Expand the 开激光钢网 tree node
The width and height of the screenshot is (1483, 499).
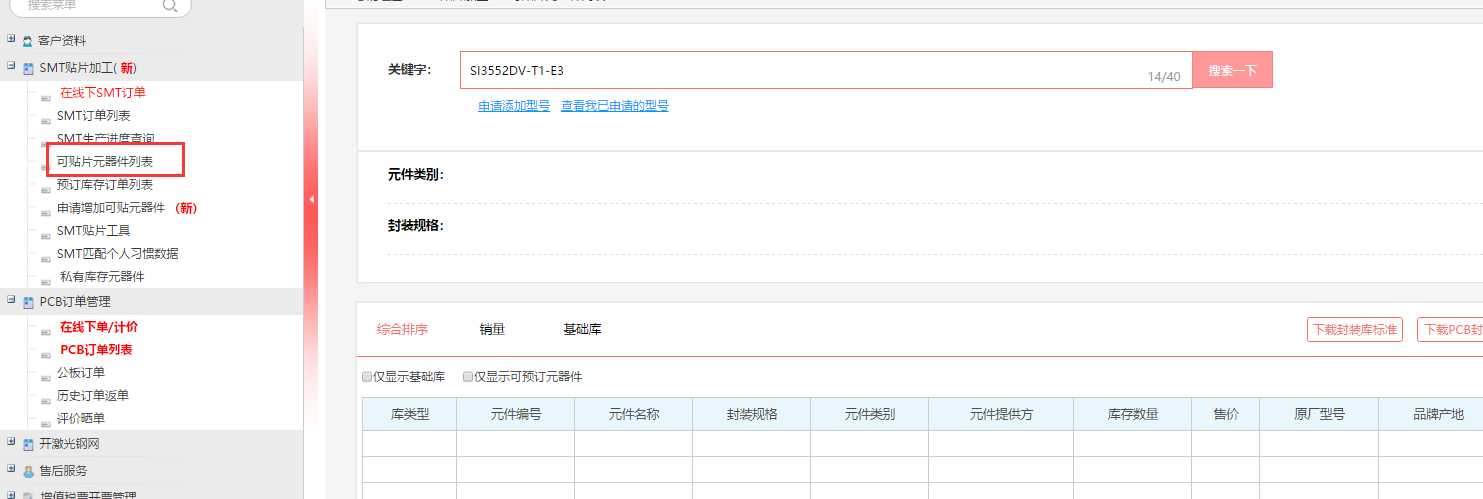click(11, 443)
